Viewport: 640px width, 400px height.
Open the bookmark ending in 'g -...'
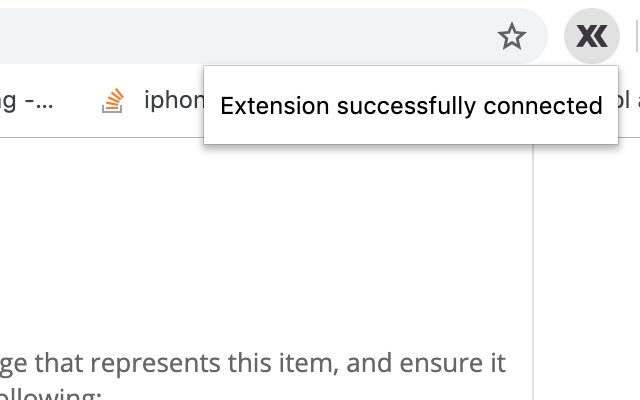tap(26, 100)
